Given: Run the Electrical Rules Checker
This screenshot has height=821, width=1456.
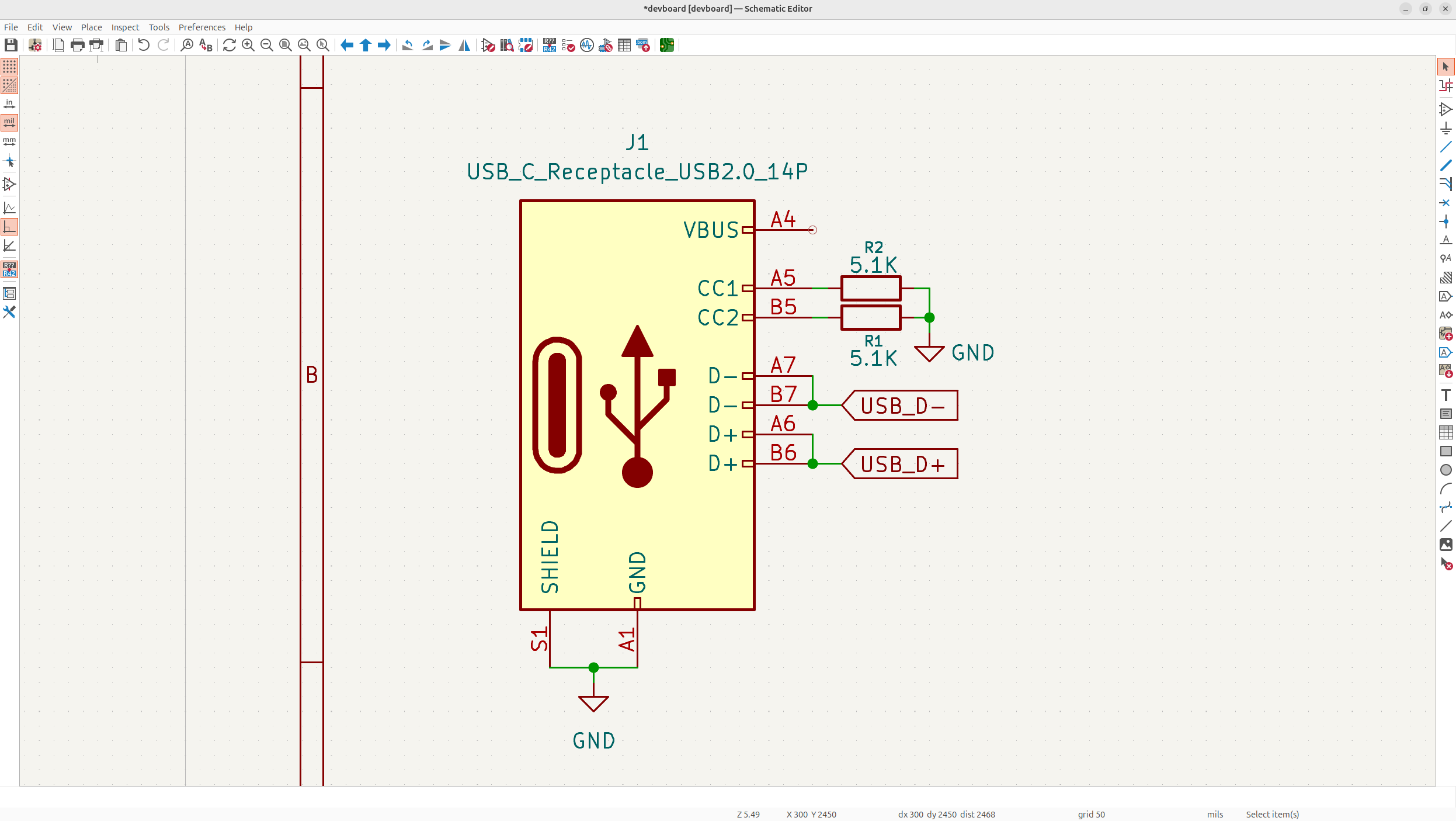Looking at the screenshot, I should click(568, 45).
